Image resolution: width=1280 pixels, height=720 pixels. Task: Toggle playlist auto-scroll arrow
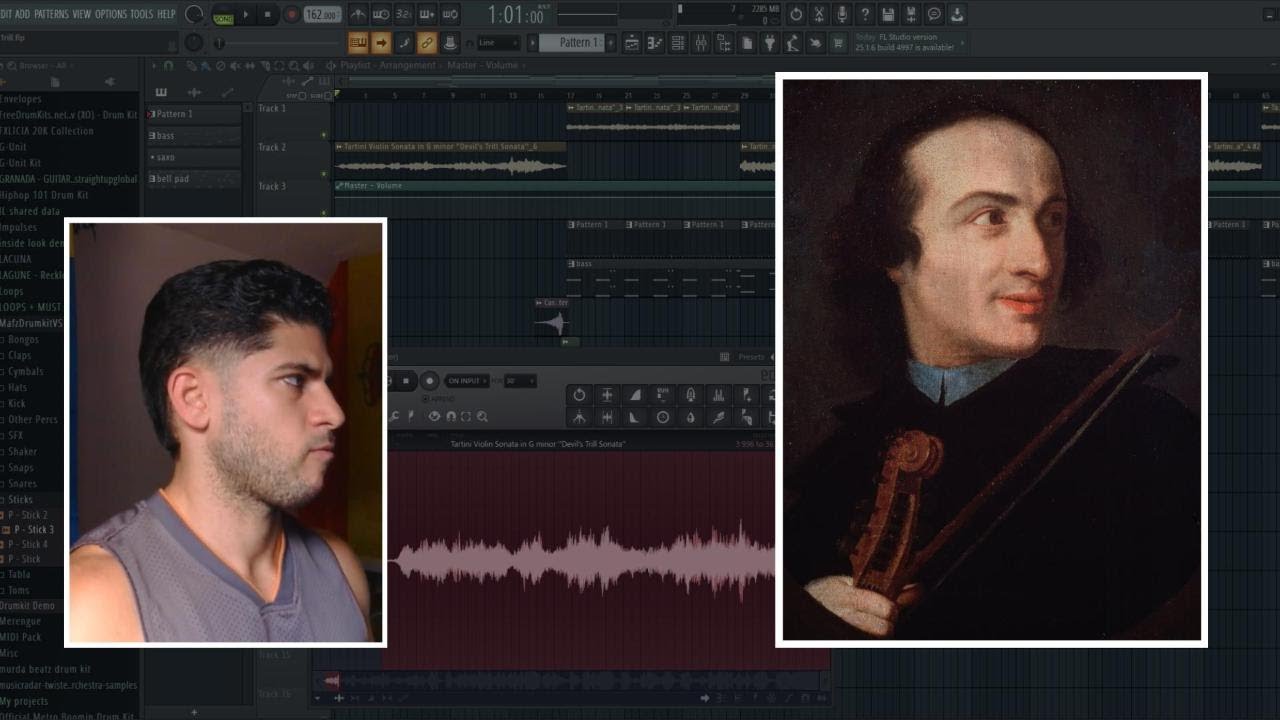[381, 43]
